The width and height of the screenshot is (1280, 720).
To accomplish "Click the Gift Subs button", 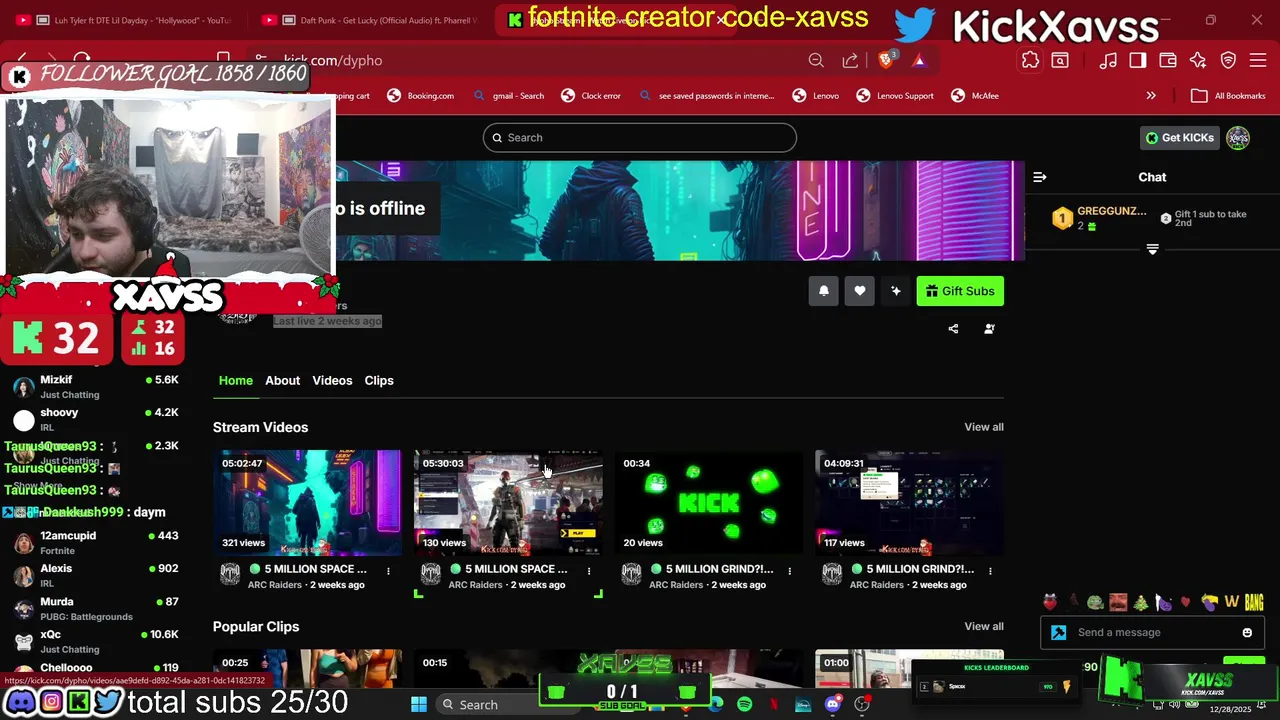I will (x=960, y=291).
